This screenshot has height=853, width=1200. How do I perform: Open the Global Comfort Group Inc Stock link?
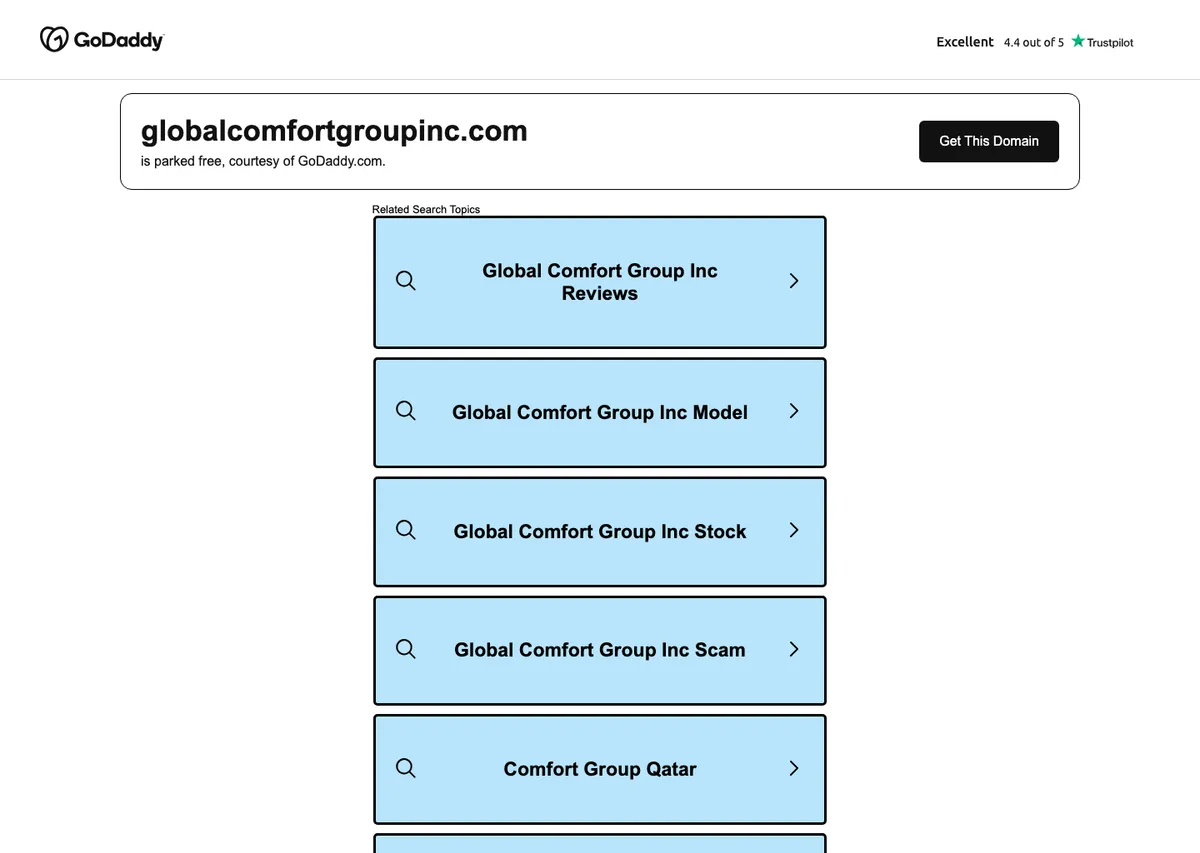pos(600,531)
